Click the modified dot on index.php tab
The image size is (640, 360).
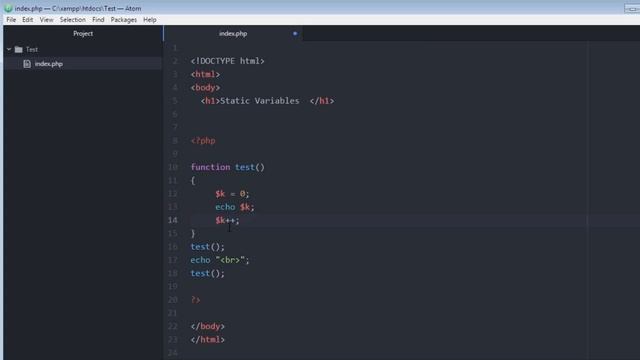(x=295, y=33)
